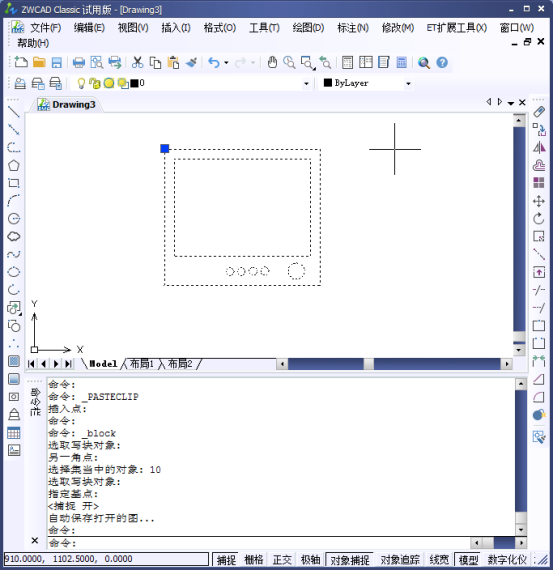Open the 编辑(E) menu

(x=89, y=28)
